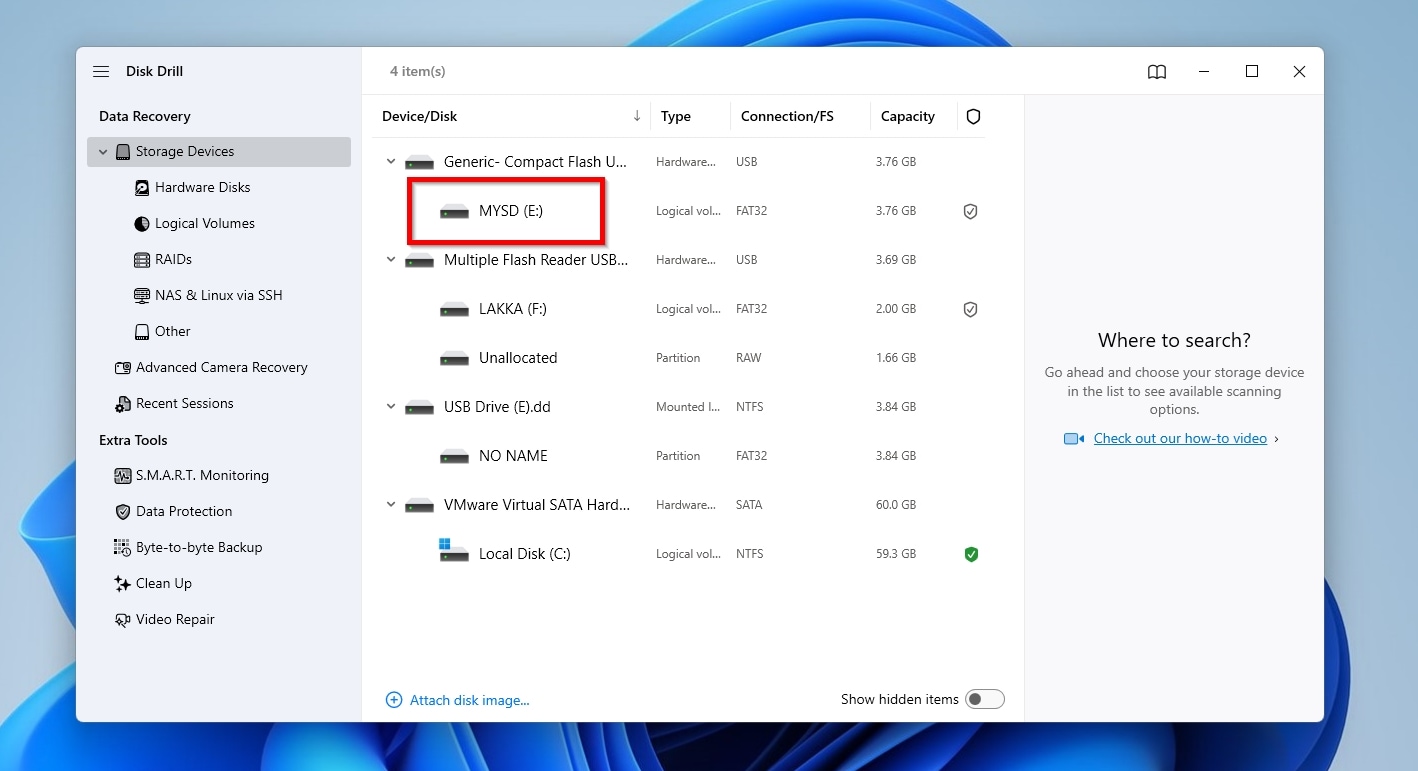
Task: Click the green shield for Local Disk (C:)
Action: [x=971, y=554]
